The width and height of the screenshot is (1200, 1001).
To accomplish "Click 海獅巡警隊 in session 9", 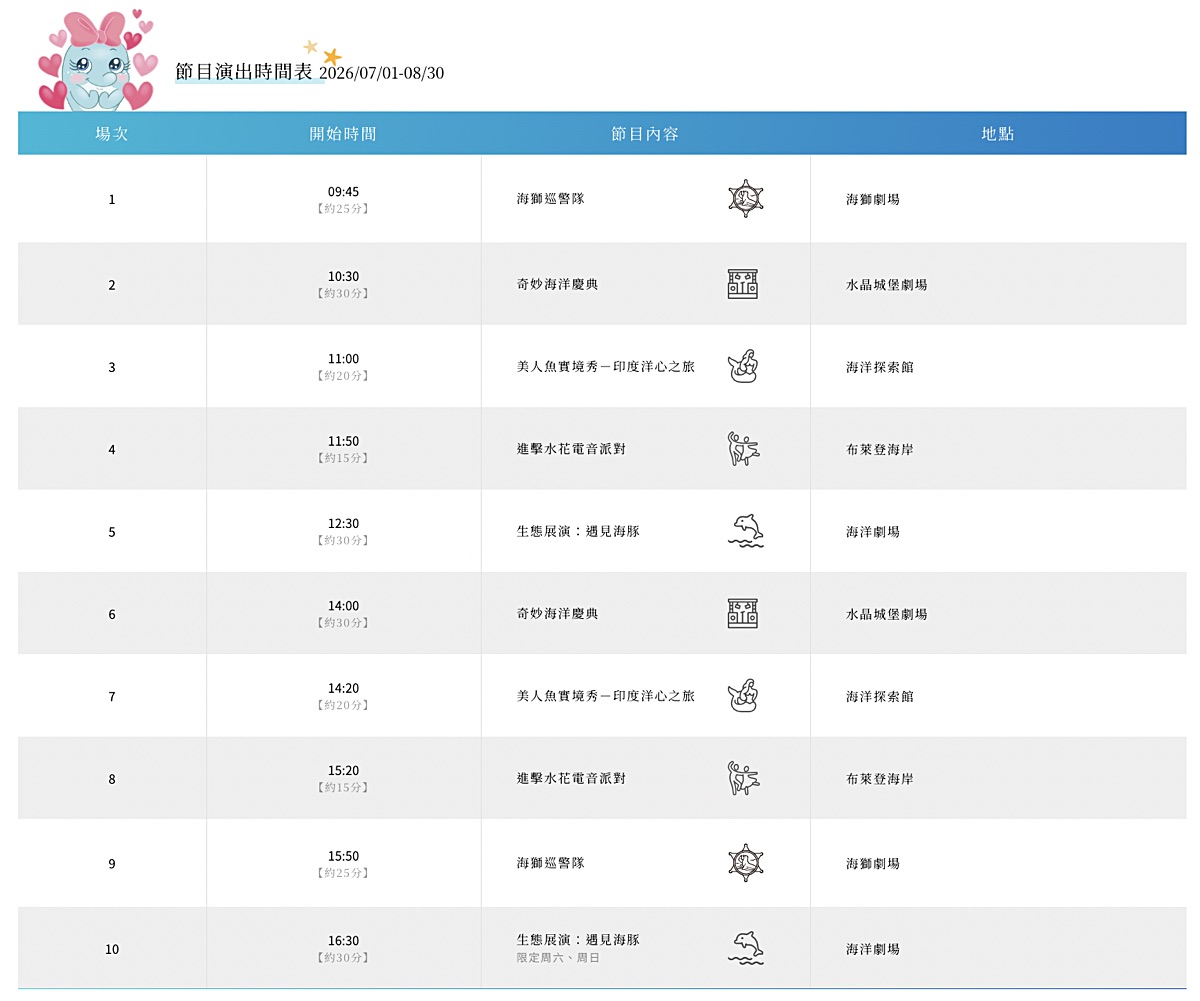I will click(x=551, y=863).
